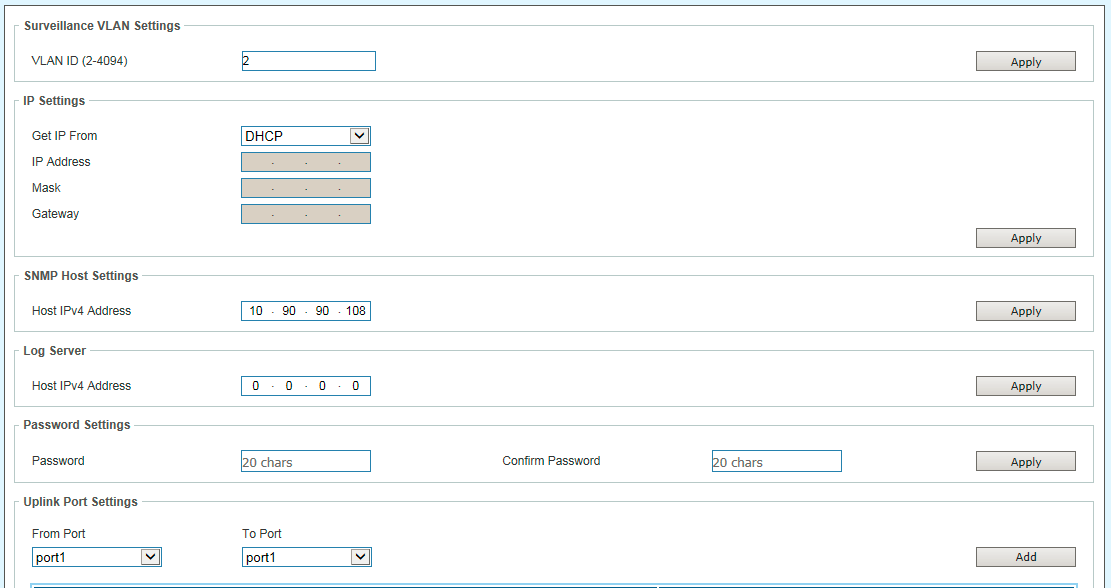Select SNMP host octet showing 108
The width and height of the screenshot is (1111, 588).
[x=355, y=311]
